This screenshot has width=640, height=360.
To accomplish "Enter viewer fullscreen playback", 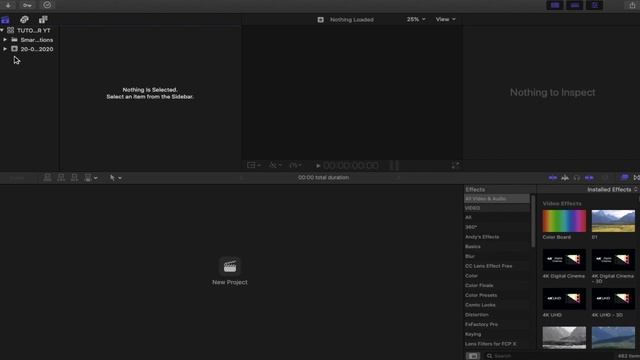I will point(455,165).
